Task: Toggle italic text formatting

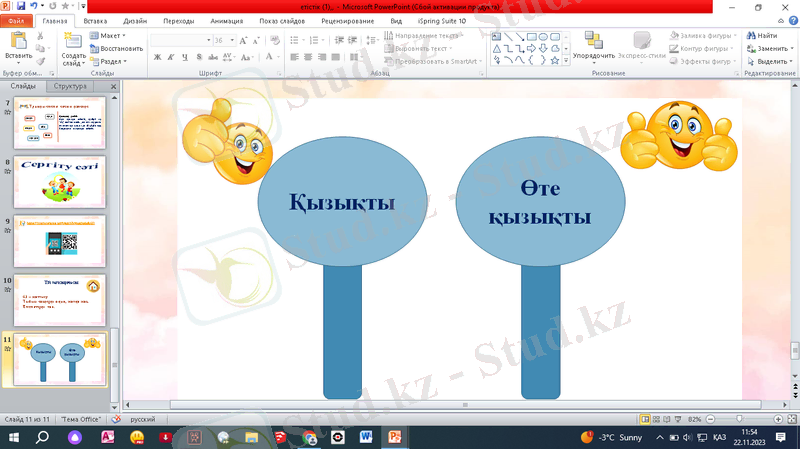Action: (x=171, y=58)
